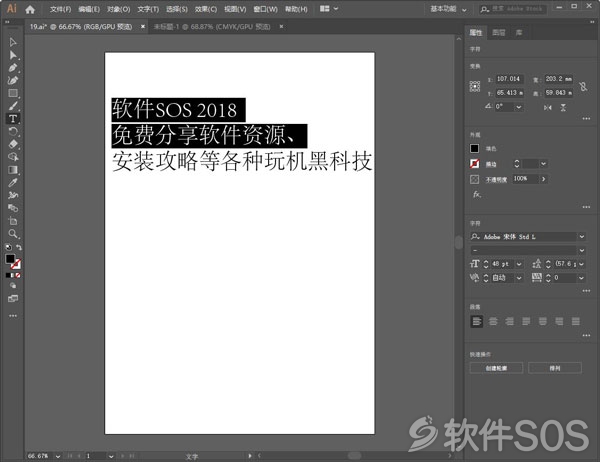This screenshot has height=462, width=600.
Task: Enable justify with last line left
Action: pos(526,322)
